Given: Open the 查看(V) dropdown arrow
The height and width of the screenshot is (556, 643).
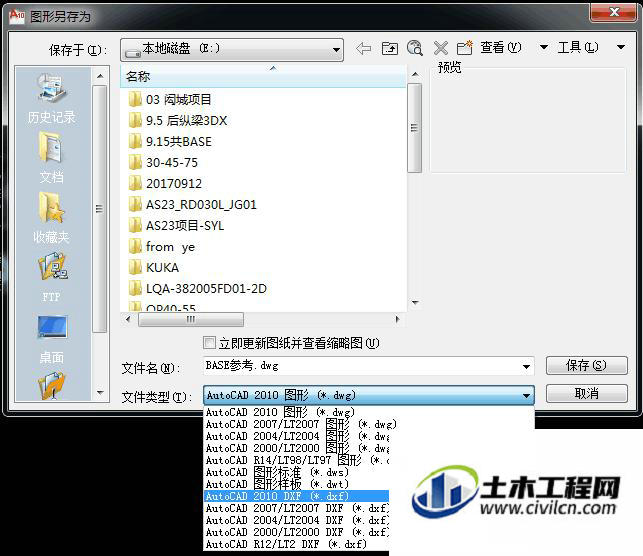Looking at the screenshot, I should click(x=544, y=48).
